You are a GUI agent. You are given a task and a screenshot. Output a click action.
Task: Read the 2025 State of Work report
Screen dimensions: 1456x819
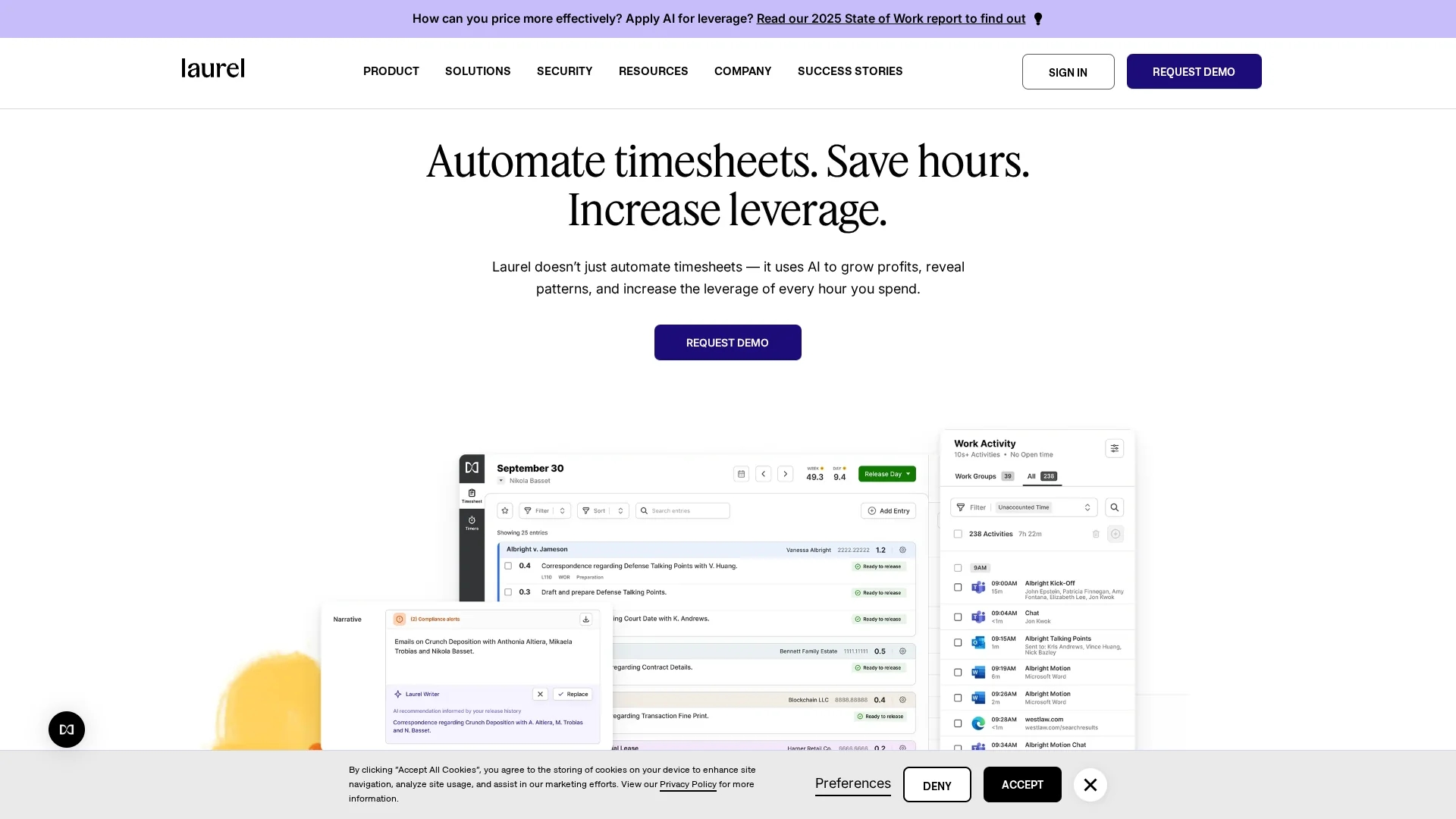click(x=891, y=19)
